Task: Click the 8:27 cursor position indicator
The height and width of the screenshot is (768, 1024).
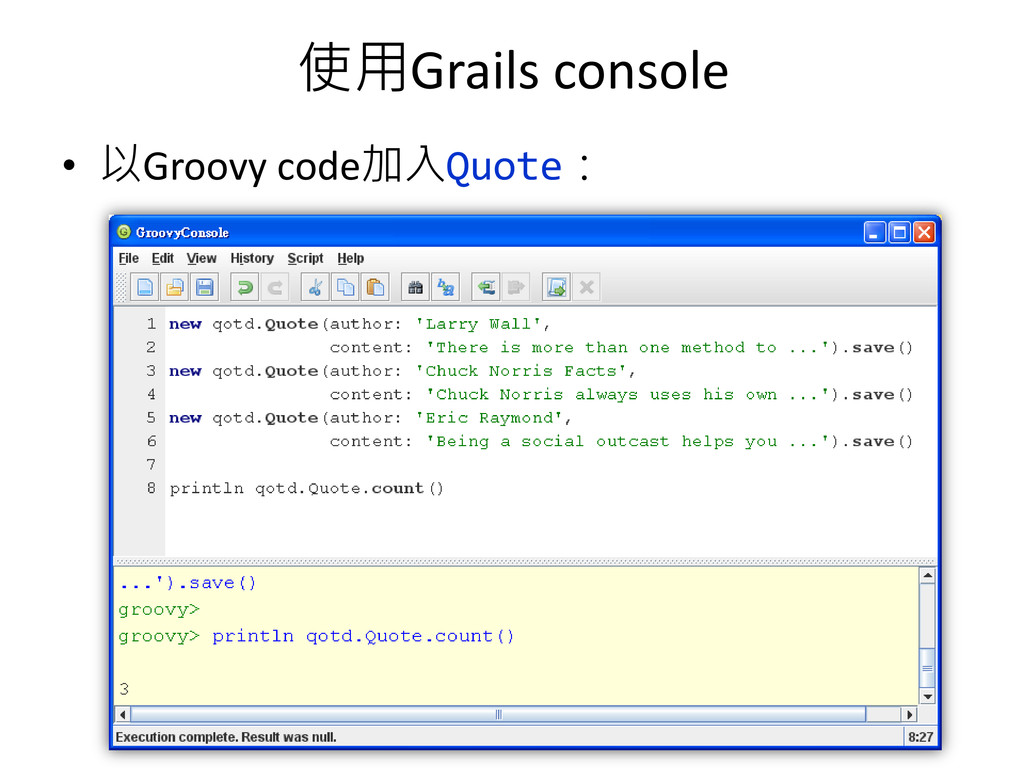Action: click(x=920, y=737)
